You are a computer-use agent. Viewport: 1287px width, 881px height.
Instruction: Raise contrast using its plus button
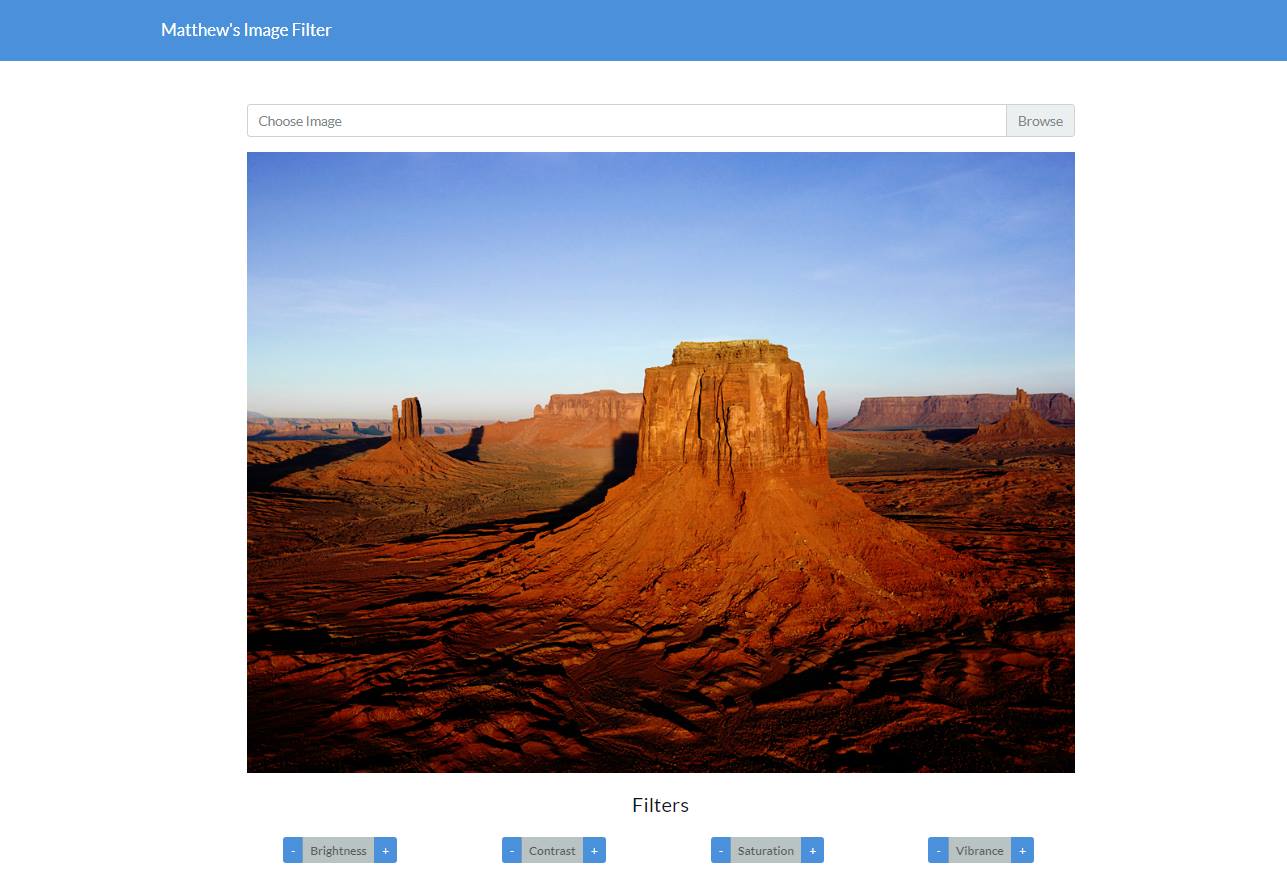tap(594, 850)
